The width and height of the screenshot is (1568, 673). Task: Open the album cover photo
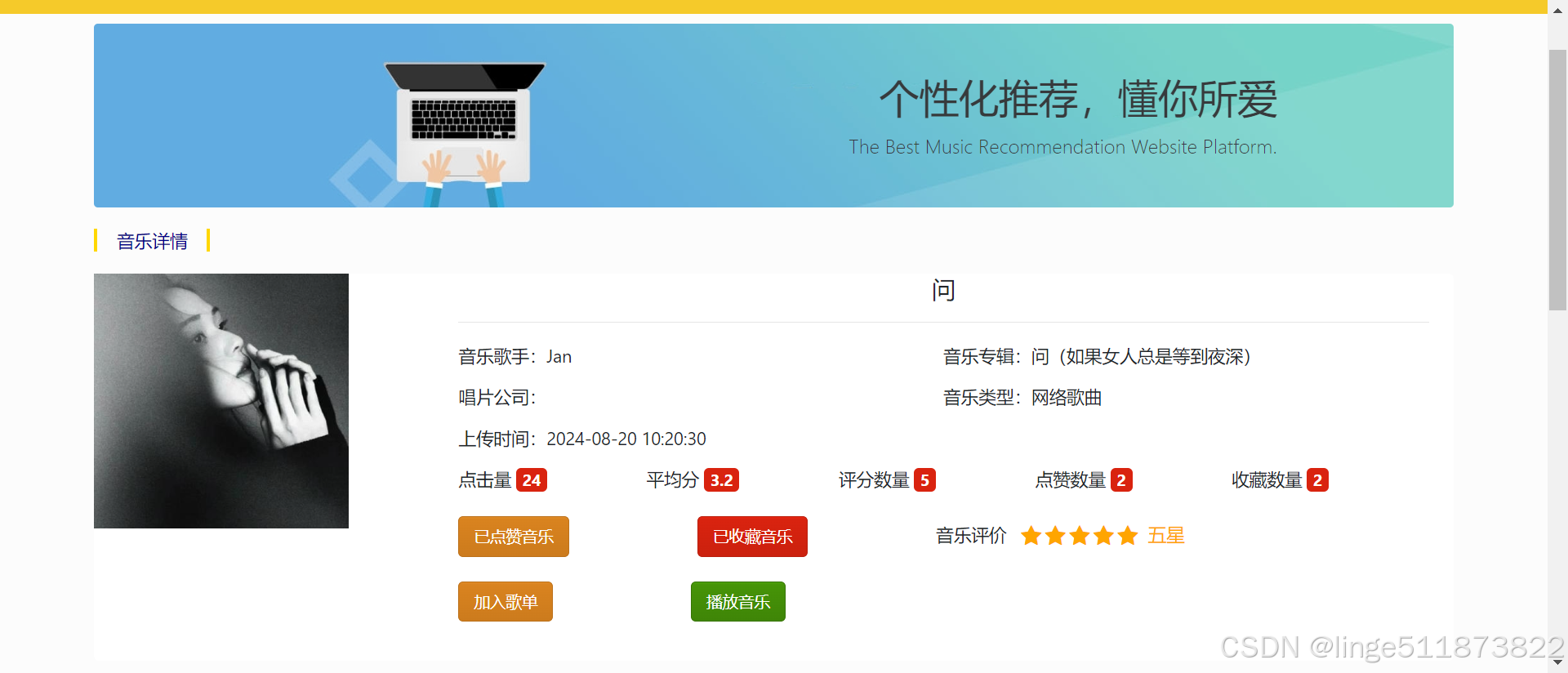221,401
